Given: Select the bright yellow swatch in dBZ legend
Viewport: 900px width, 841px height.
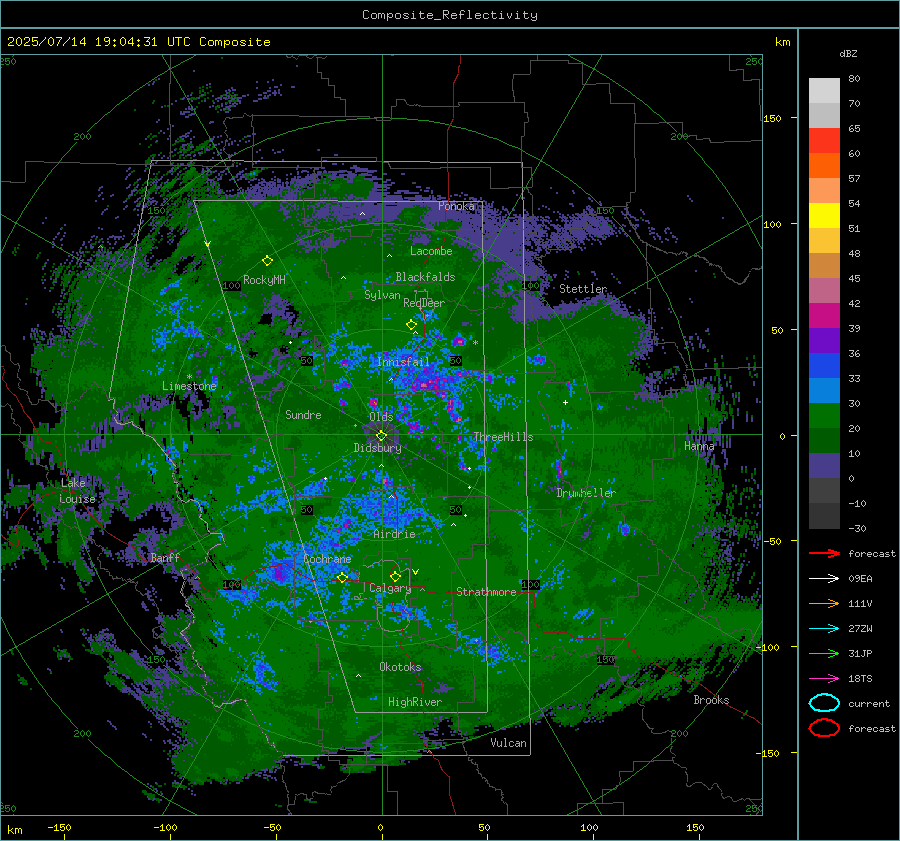Looking at the screenshot, I should tap(824, 215).
